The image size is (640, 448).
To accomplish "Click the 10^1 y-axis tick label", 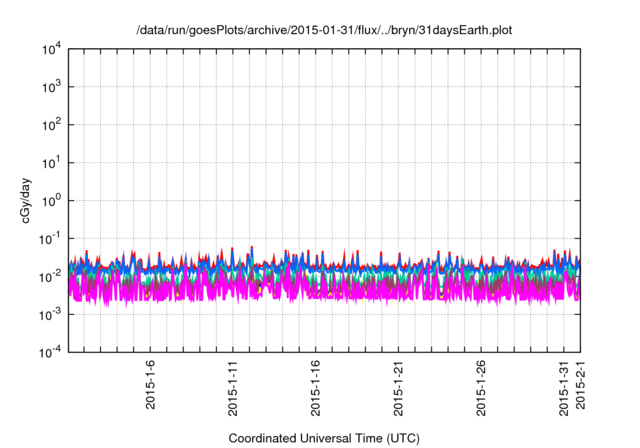I will (51, 162).
